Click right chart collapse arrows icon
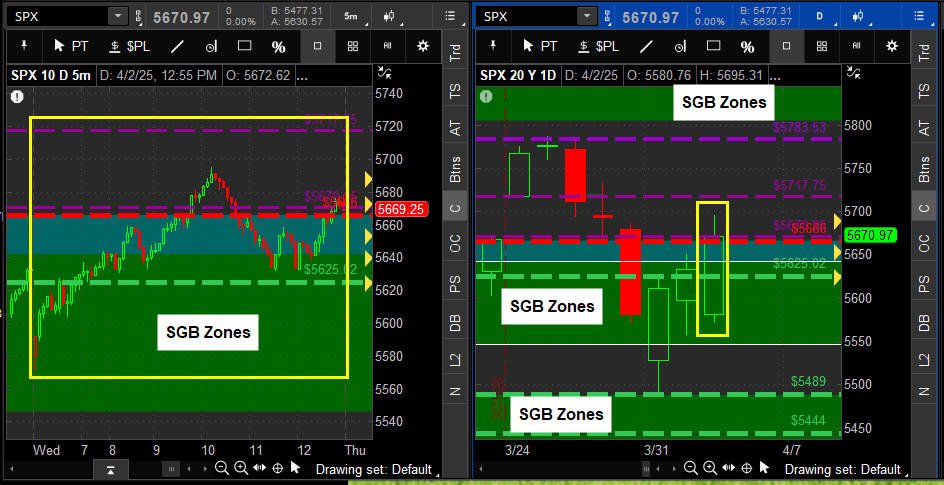 (854, 73)
